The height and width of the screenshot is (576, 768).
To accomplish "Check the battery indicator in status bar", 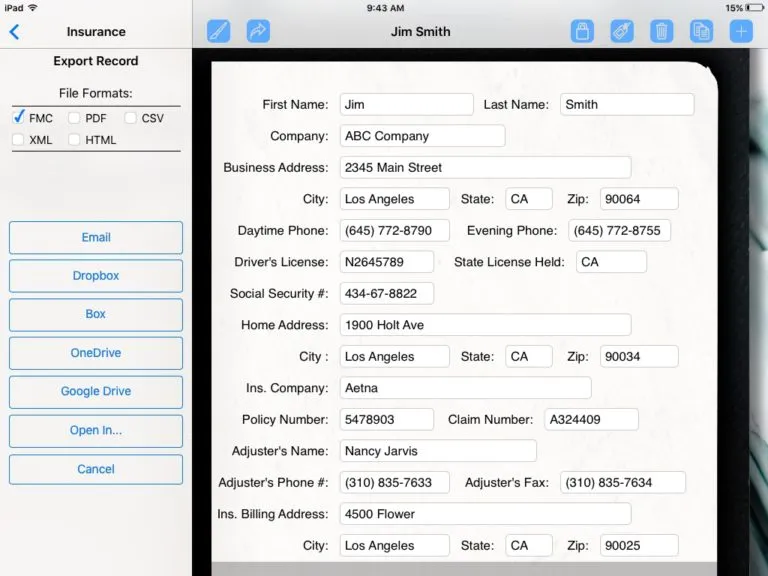I will (753, 8).
